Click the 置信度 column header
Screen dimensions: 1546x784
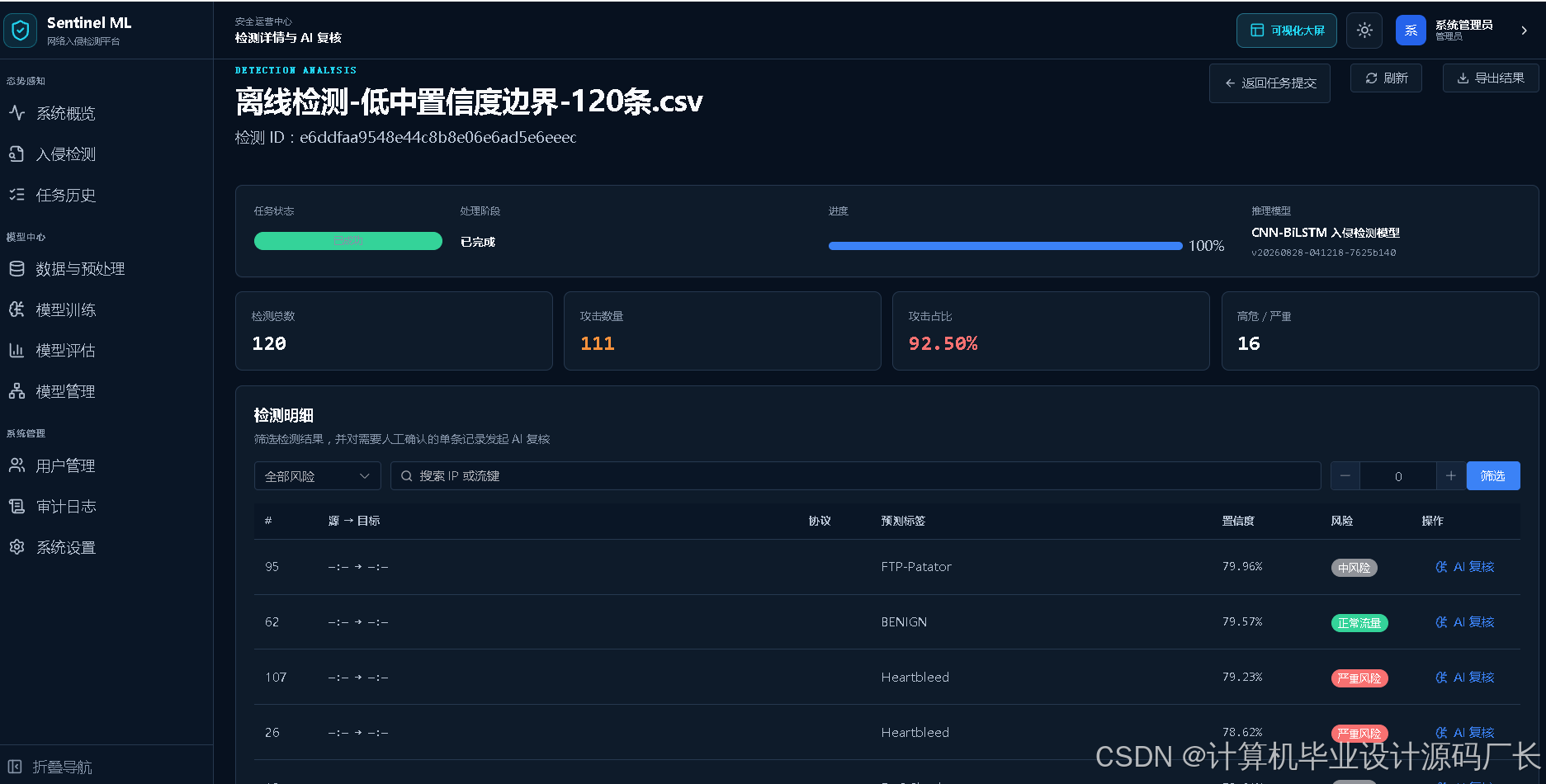[1238, 521]
